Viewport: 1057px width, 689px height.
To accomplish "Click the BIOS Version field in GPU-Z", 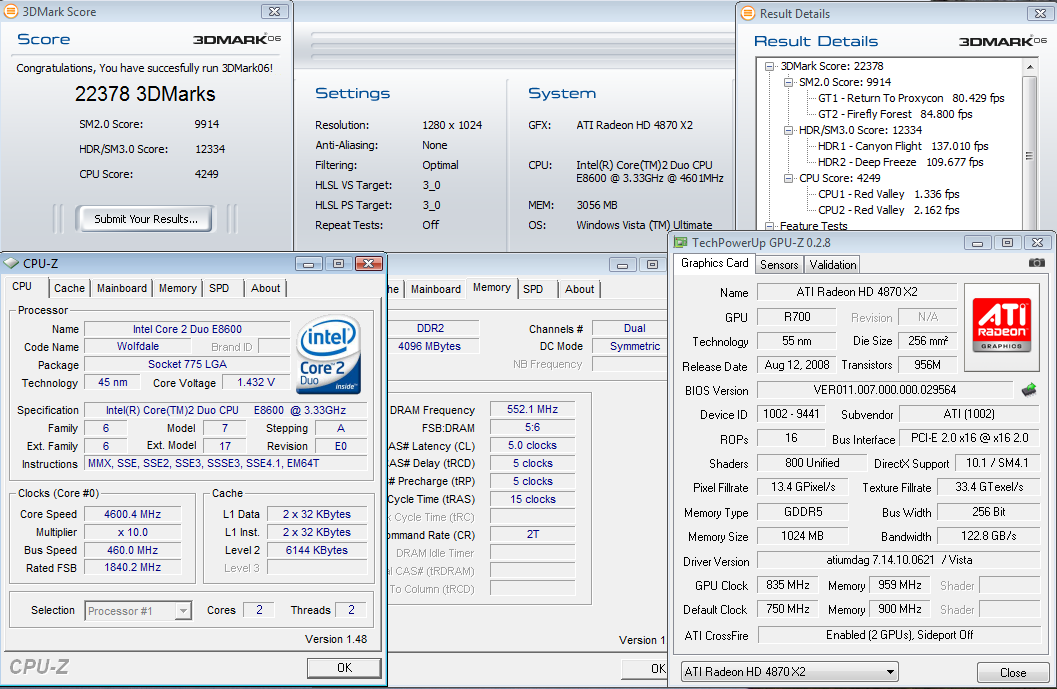I will click(884, 390).
